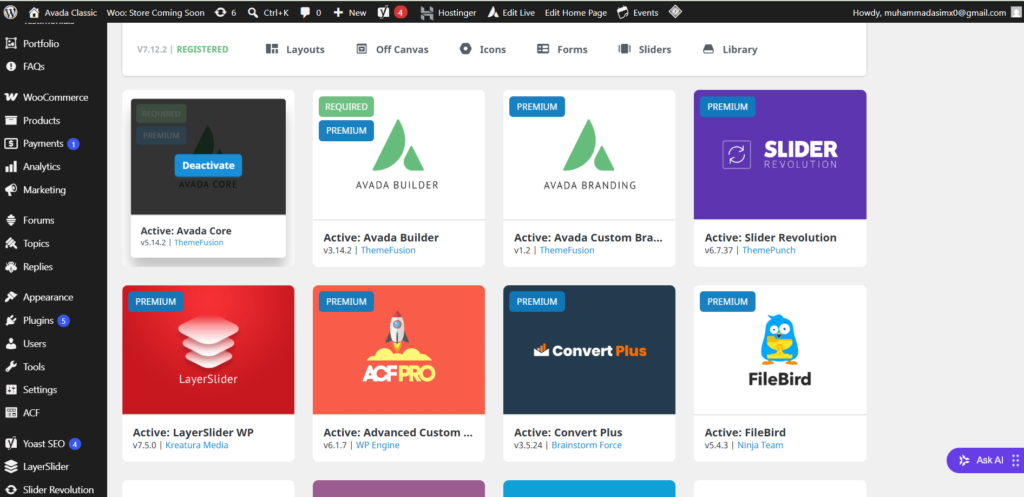Click Woo: Store Coming Soon notice
The height and width of the screenshot is (497, 1024).
point(155,12)
